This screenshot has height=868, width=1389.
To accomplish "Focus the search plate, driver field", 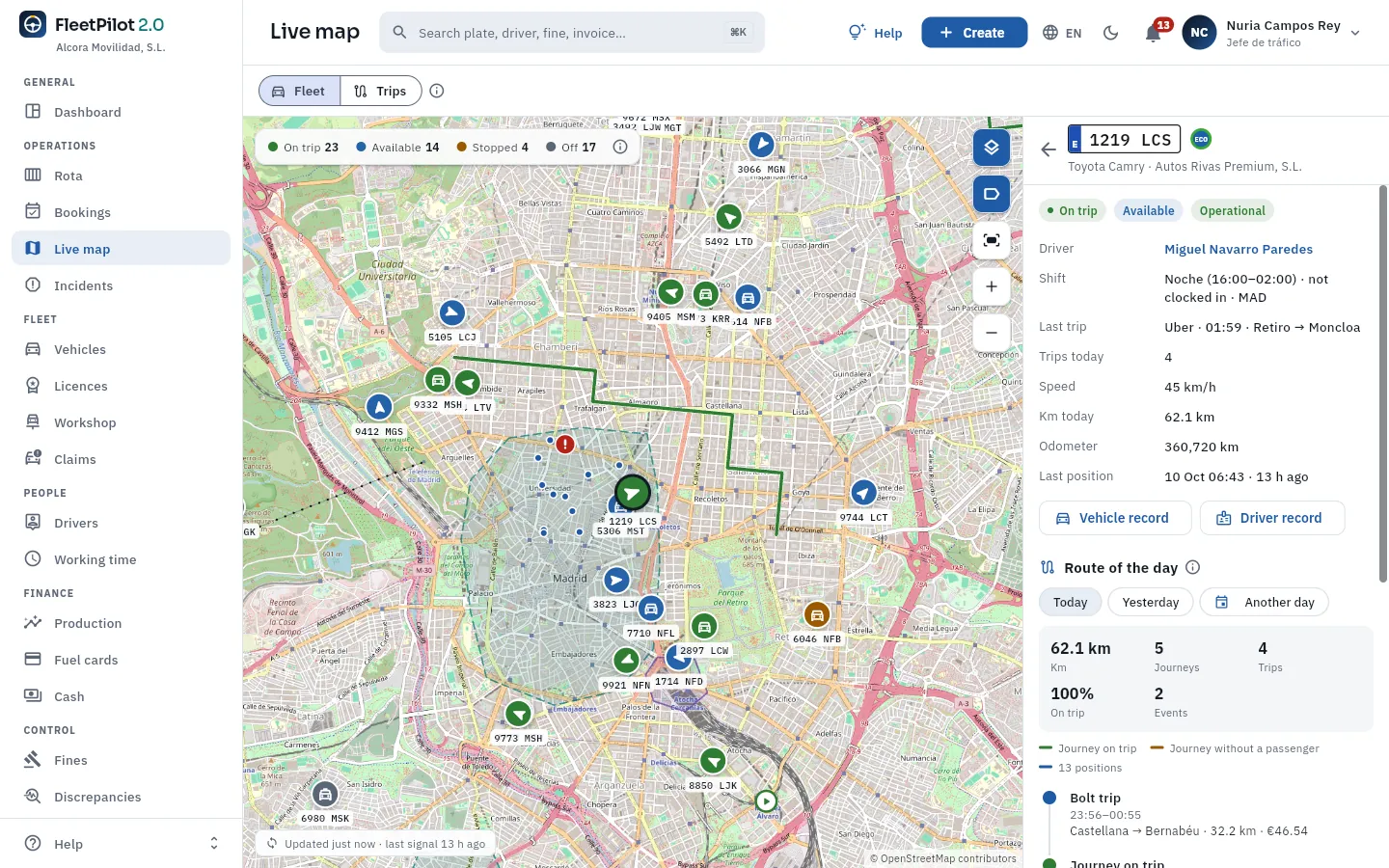I will (572, 33).
